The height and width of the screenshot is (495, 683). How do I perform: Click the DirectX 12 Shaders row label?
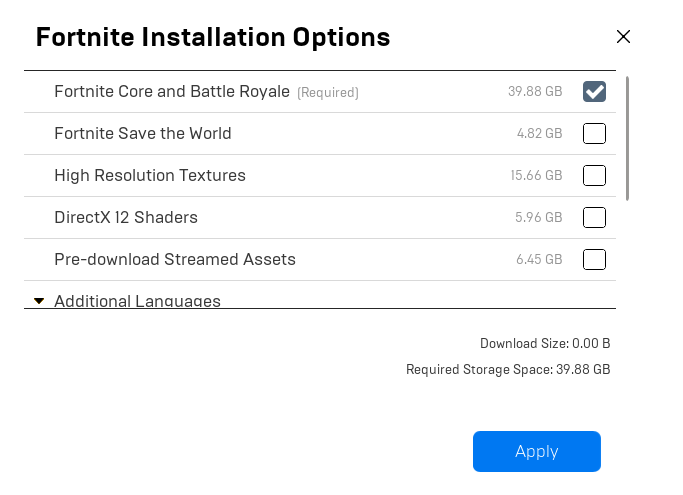coord(126,218)
